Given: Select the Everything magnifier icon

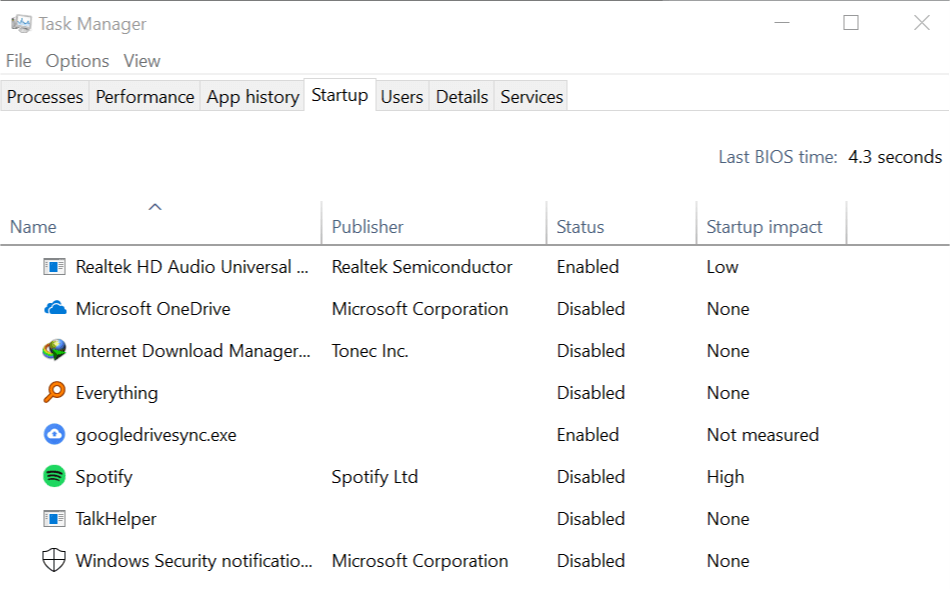Looking at the screenshot, I should pos(54,392).
